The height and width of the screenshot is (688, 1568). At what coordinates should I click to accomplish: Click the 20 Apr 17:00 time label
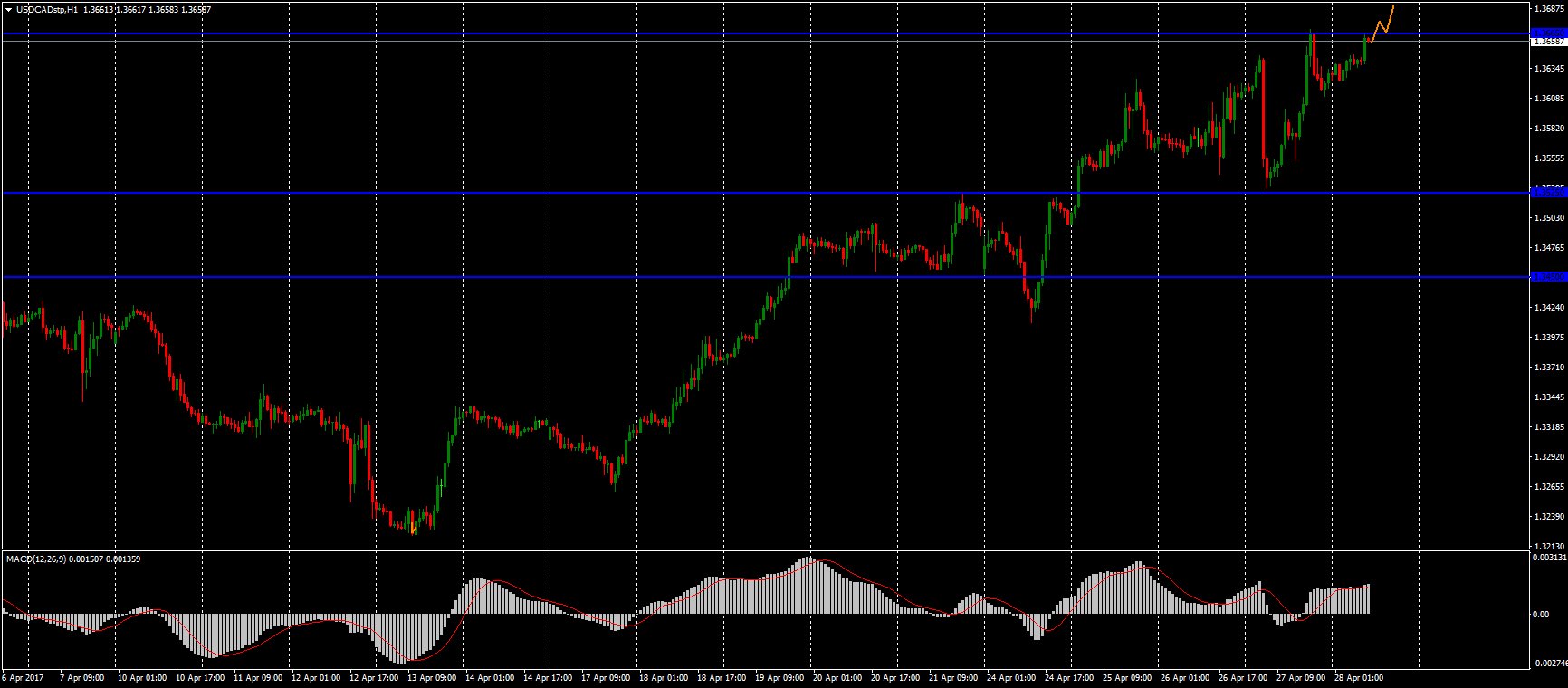pos(895,677)
